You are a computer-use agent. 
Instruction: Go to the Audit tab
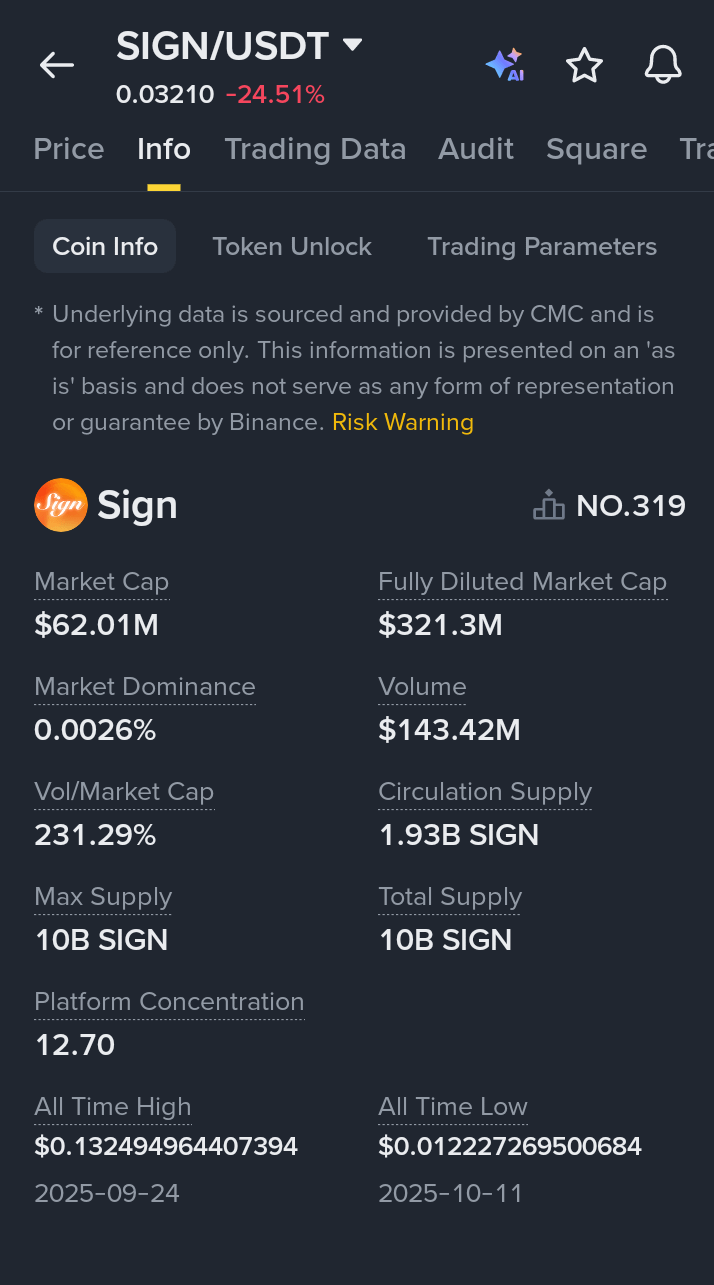click(476, 149)
